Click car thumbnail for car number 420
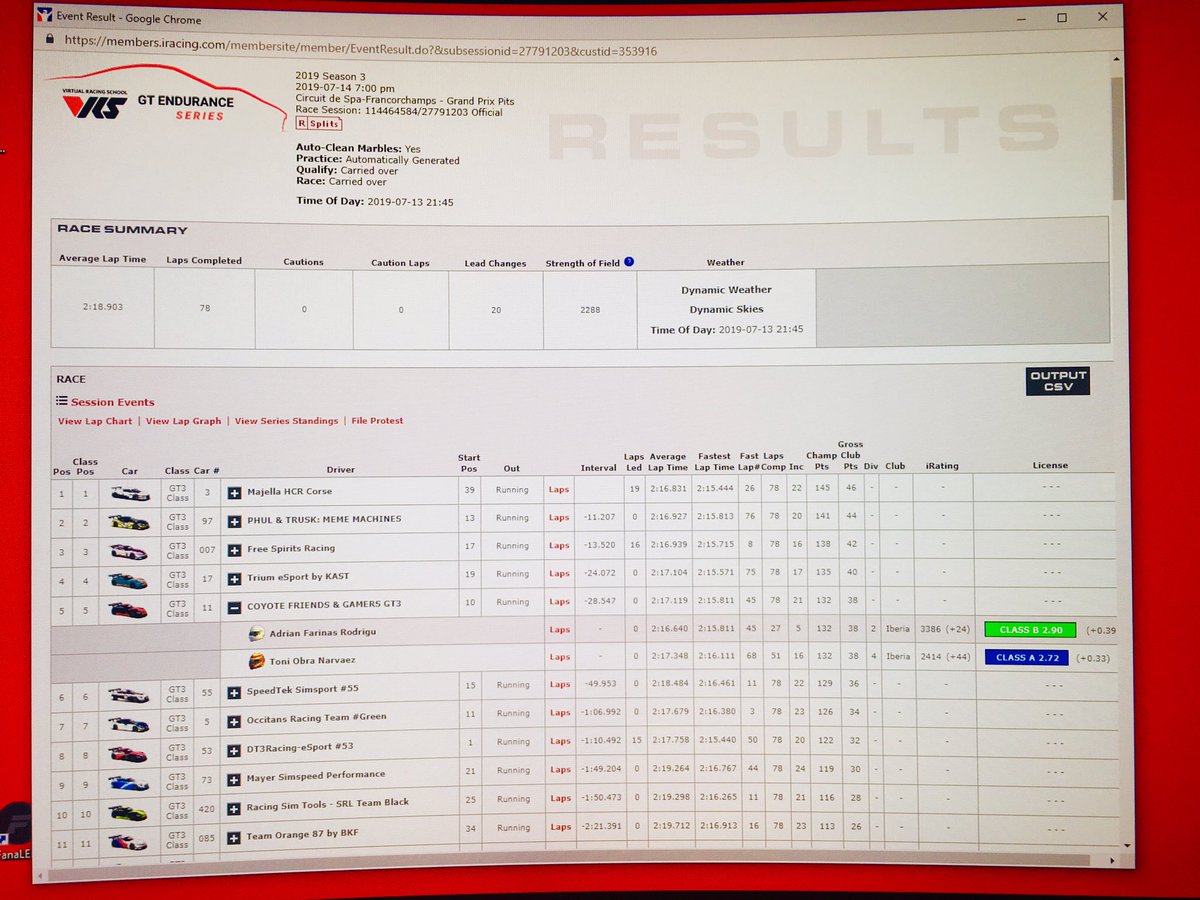 pos(128,812)
